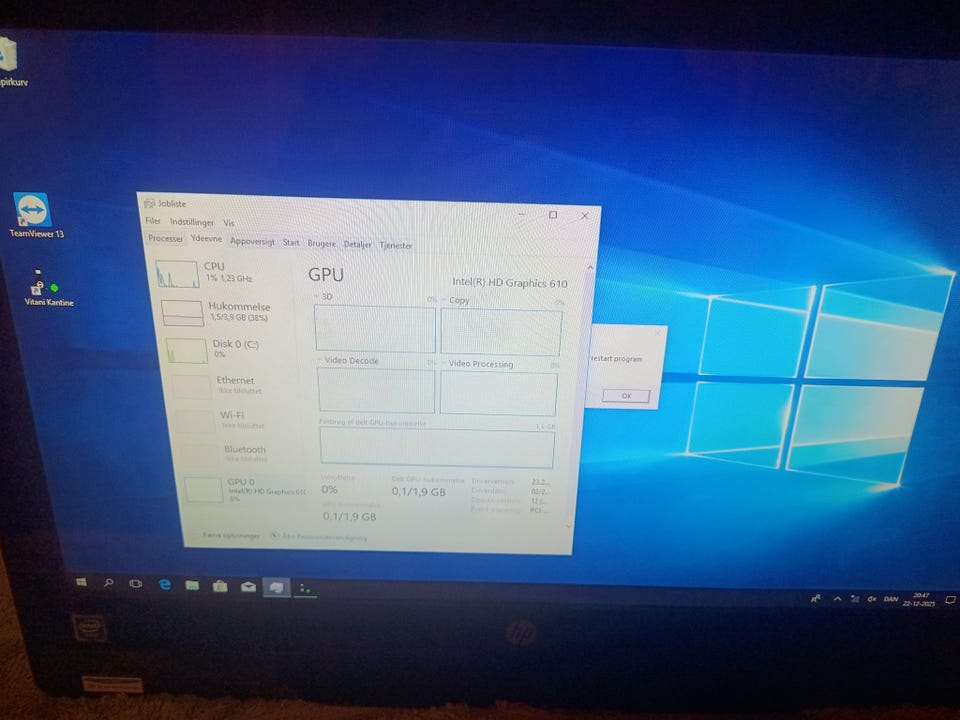960x720 pixels.
Task: Open the TeamViewer 13 desktop shortcut
Action: tap(34, 215)
